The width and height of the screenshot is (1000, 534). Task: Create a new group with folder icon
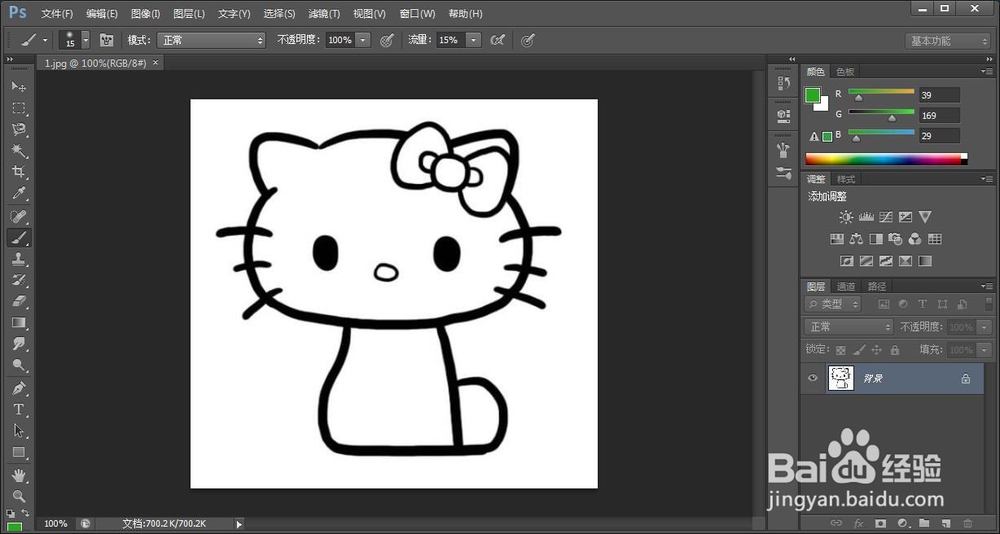tap(924, 523)
